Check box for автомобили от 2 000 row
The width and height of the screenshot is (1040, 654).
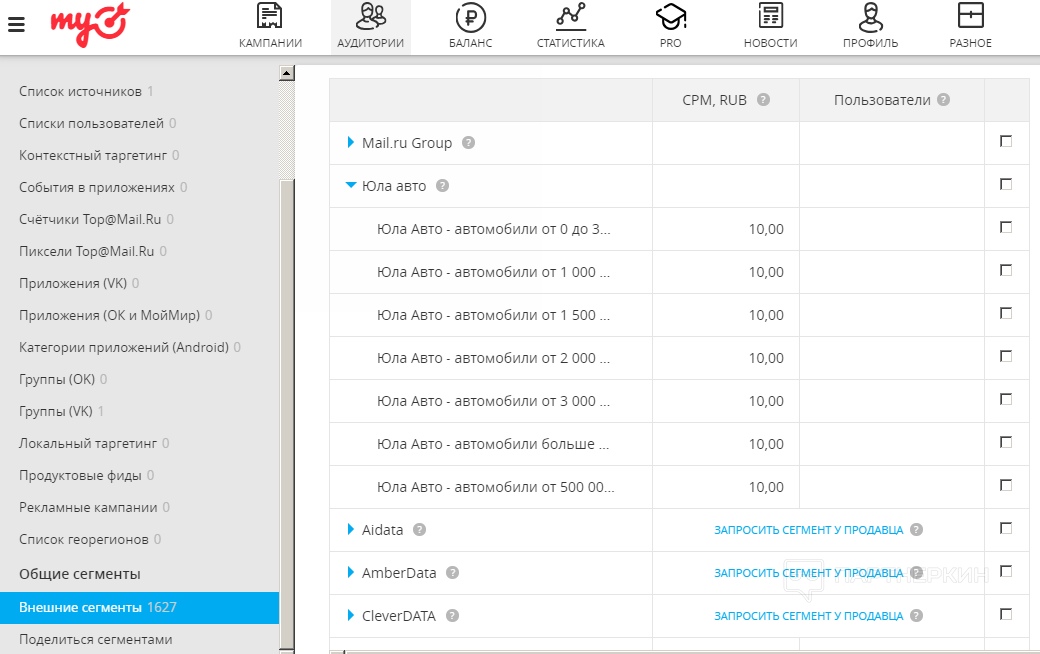tap(1006, 356)
